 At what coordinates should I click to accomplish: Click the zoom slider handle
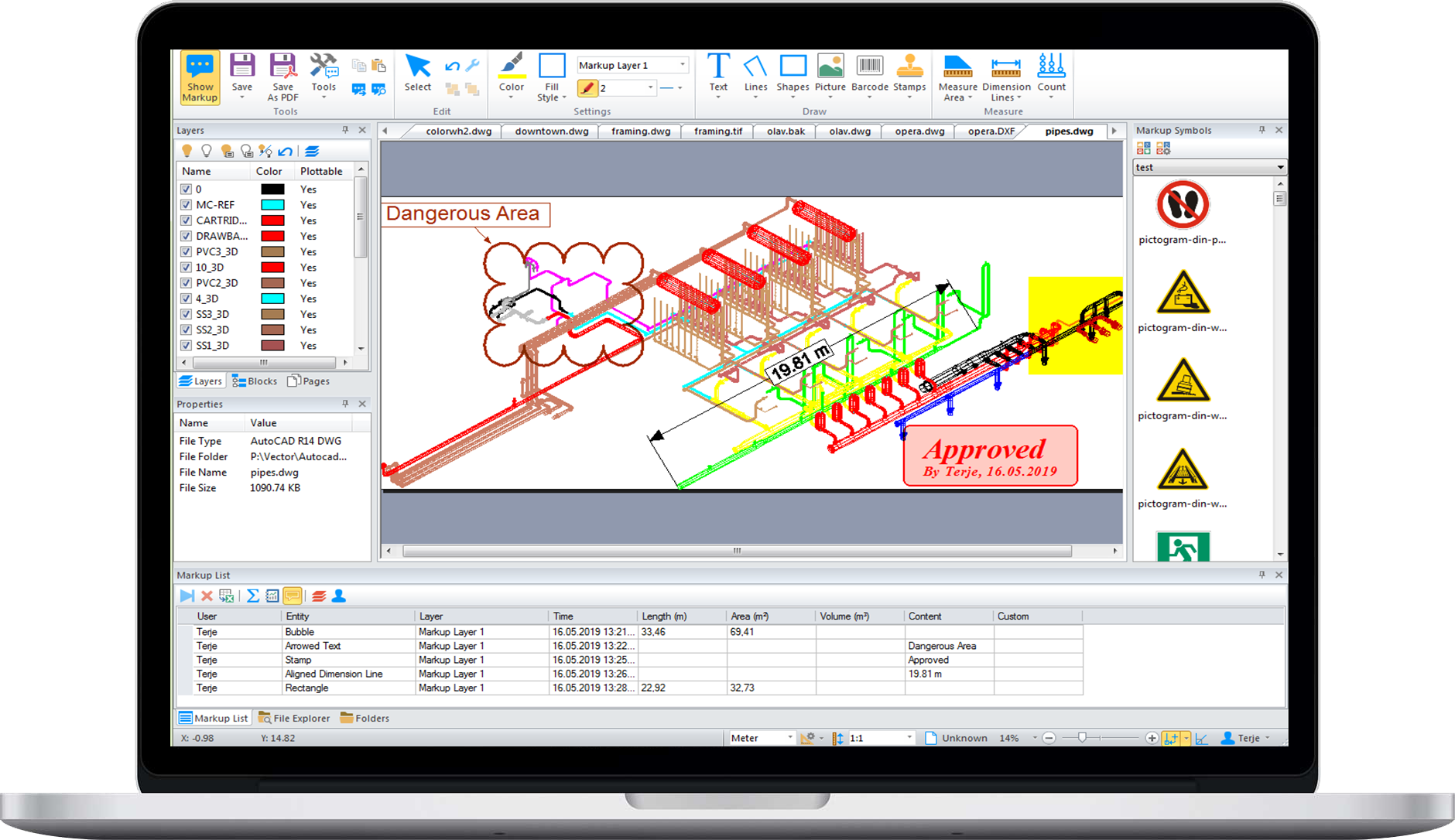[x=1082, y=738]
